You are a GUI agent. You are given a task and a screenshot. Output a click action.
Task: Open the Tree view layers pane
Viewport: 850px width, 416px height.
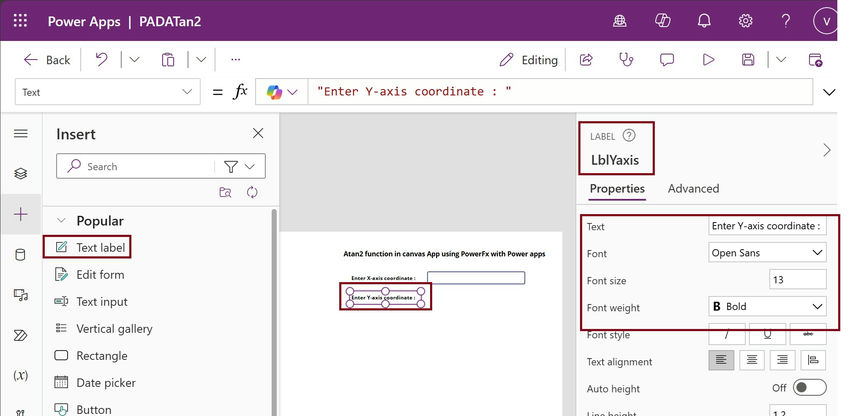point(21,174)
